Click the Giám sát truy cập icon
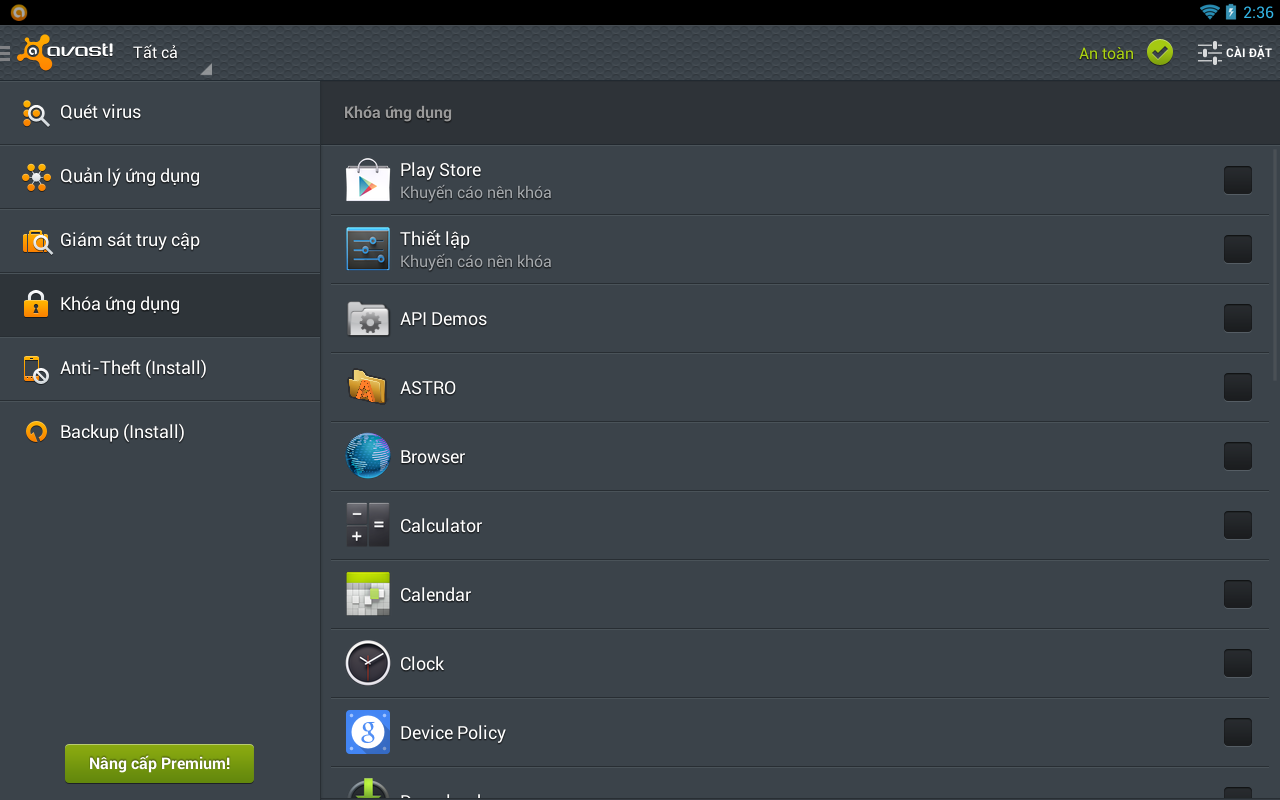The height and width of the screenshot is (800, 1280). click(36, 241)
